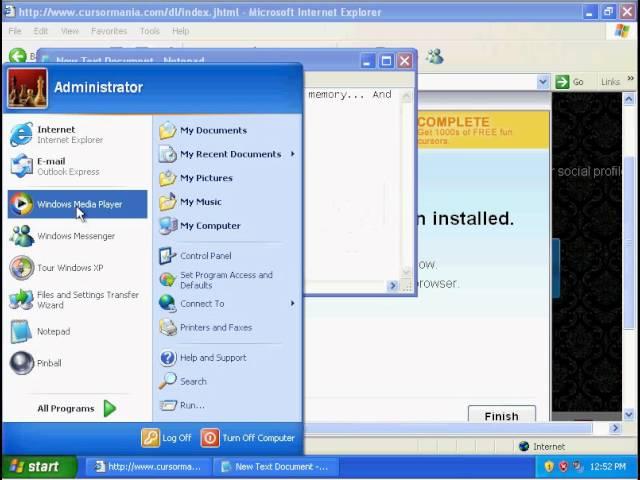
Task: Switch to cursormania Internet Explorer taskbar button
Action: (x=149, y=467)
